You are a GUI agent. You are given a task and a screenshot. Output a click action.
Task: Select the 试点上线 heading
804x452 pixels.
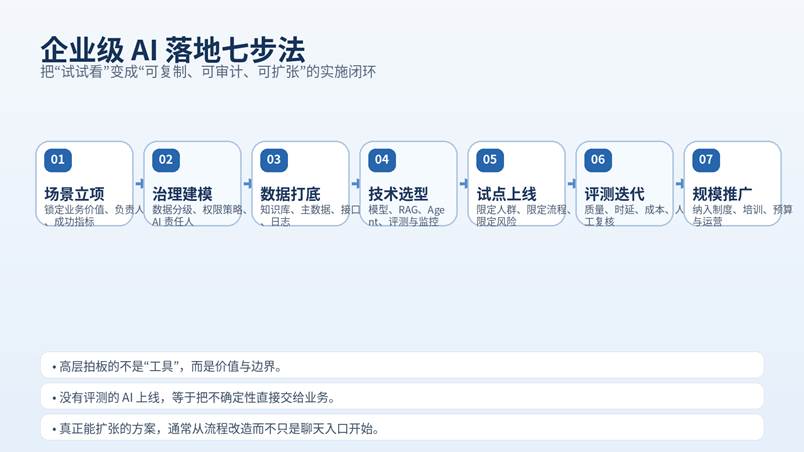(x=506, y=194)
